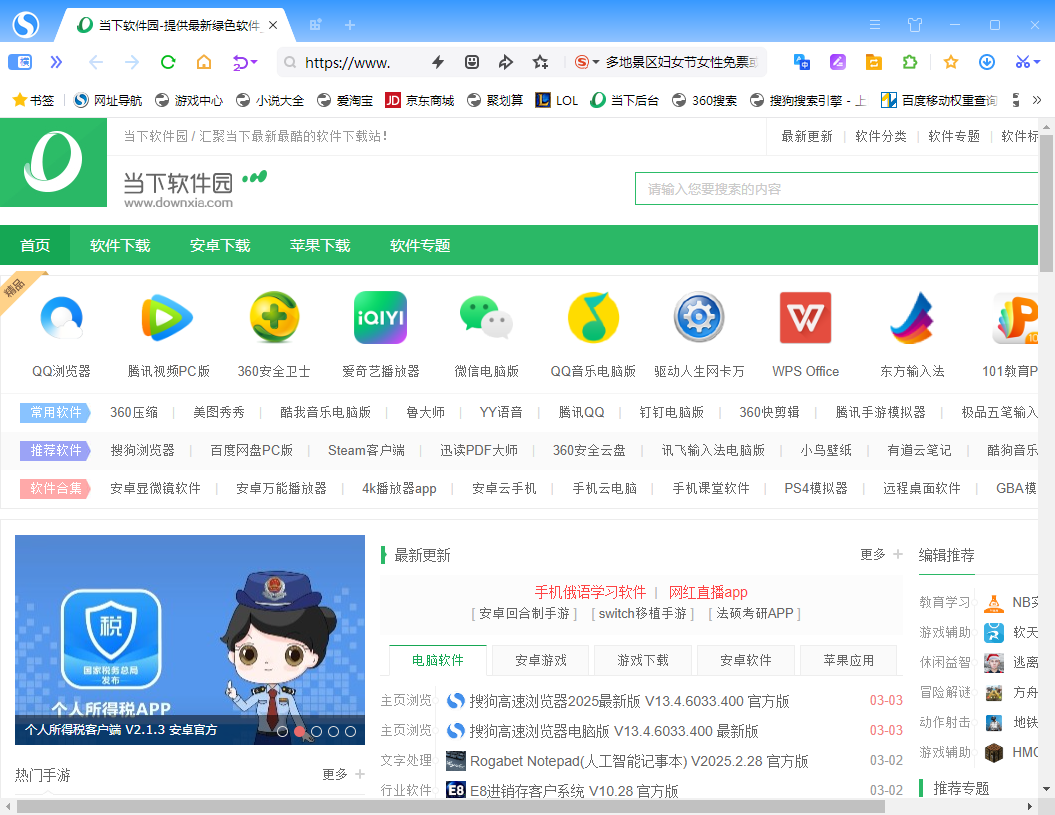Click the yellow favorites star toolbar icon
This screenshot has width=1055, height=815.
[951, 63]
